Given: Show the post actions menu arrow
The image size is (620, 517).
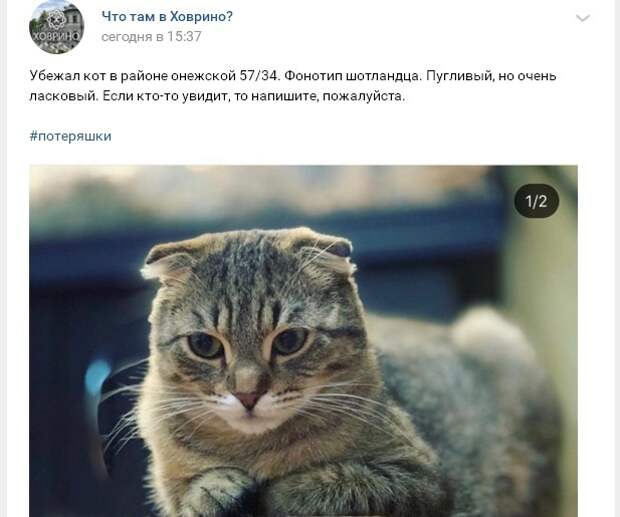Looking at the screenshot, I should [583, 18].
